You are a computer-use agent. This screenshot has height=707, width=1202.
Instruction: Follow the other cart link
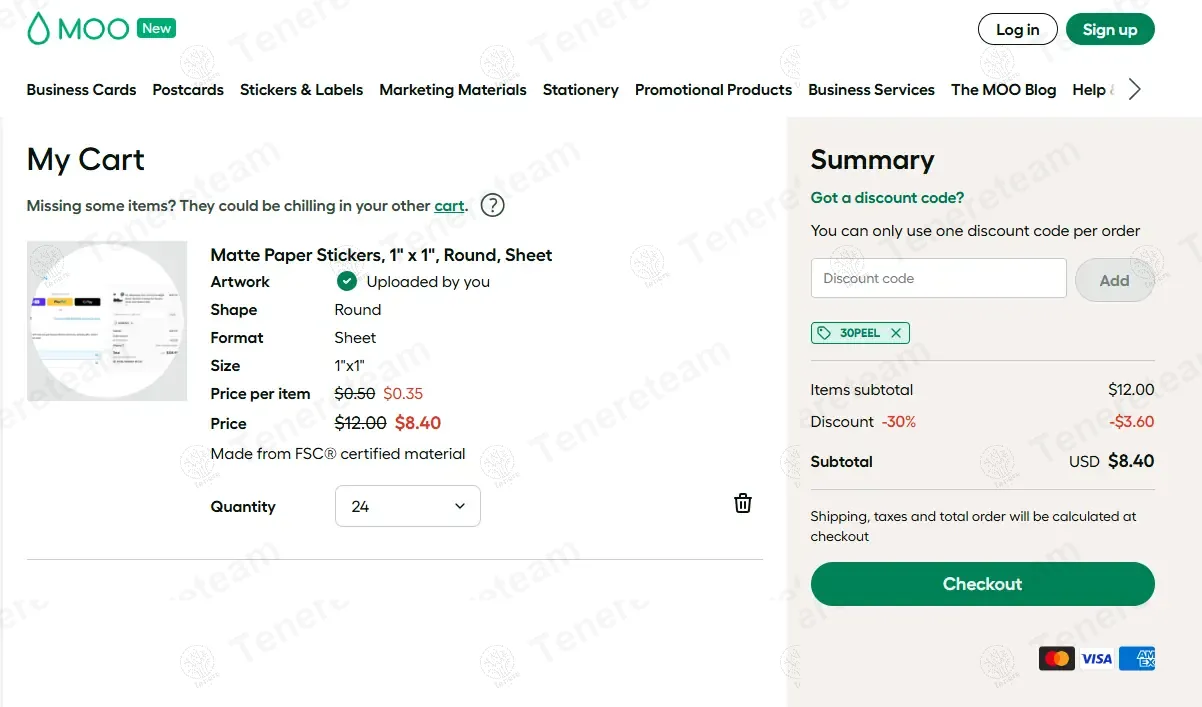449,206
